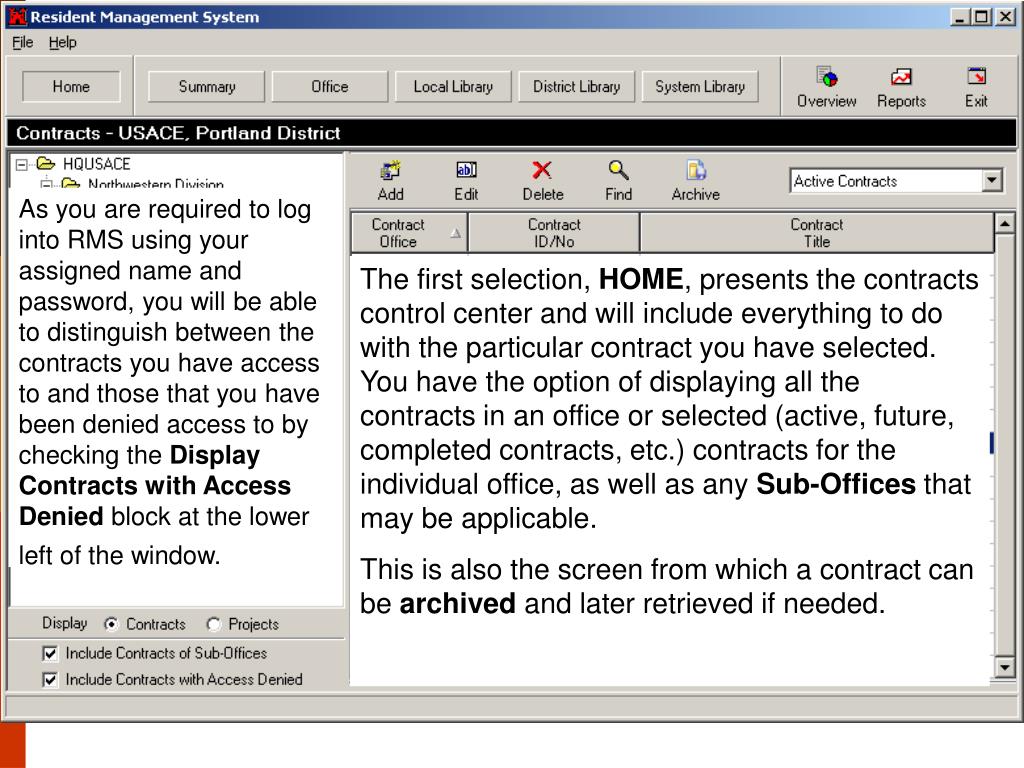Viewport: 1024px width, 768px height.
Task: Click the Contract ID/No column header
Action: pyautogui.click(x=554, y=232)
